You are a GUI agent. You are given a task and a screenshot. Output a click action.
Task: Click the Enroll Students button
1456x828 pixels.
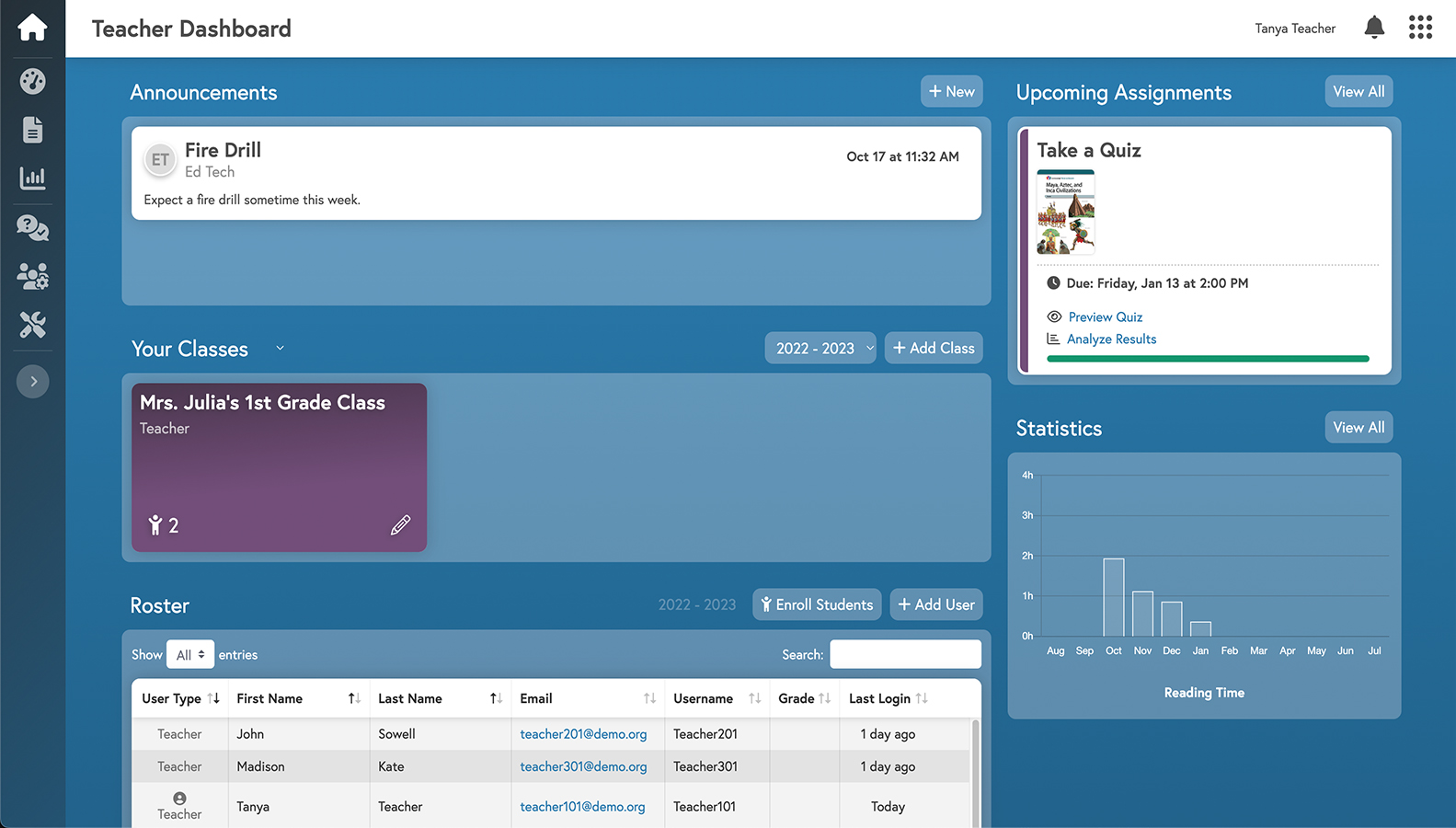point(817,605)
